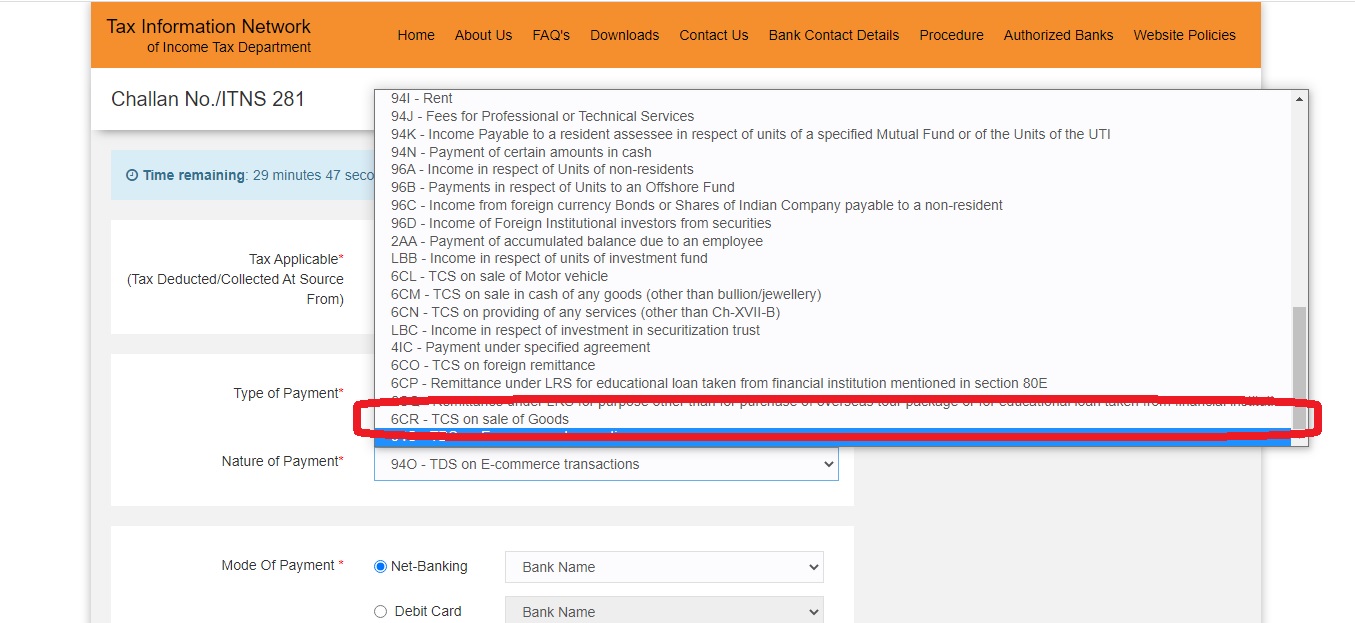This screenshot has width=1355, height=623.
Task: Open the FAQ's page
Action: 551,35
